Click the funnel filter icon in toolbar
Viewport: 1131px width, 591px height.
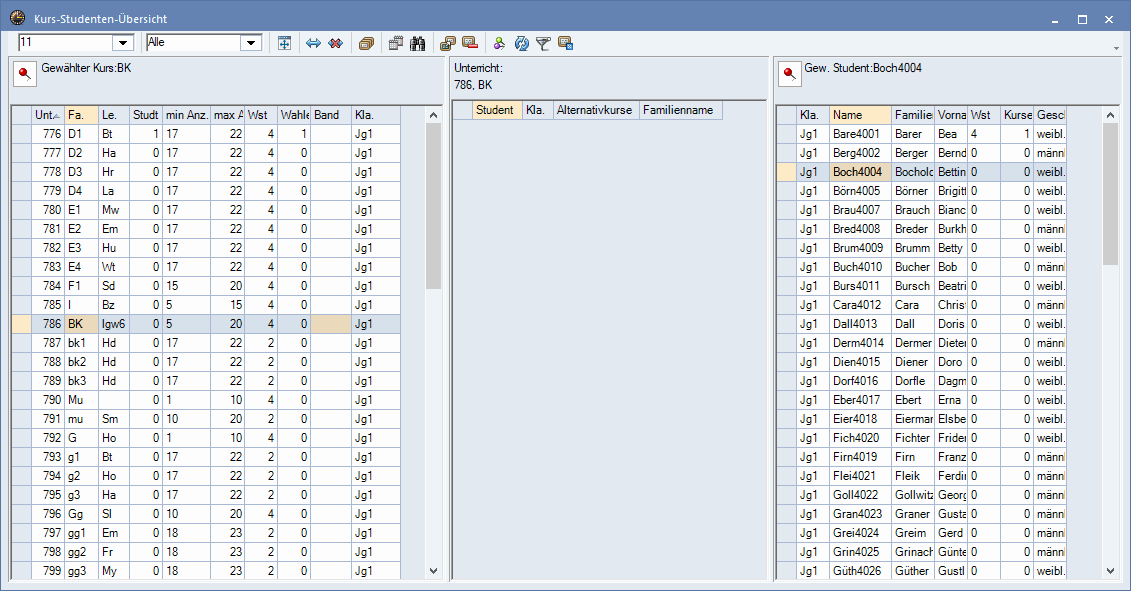point(543,43)
